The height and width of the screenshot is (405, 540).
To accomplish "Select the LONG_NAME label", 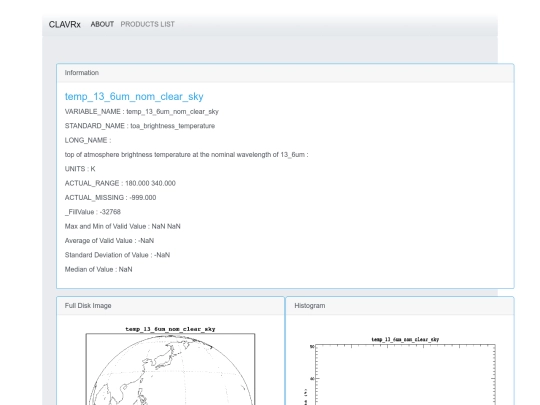I will click(x=88, y=141).
